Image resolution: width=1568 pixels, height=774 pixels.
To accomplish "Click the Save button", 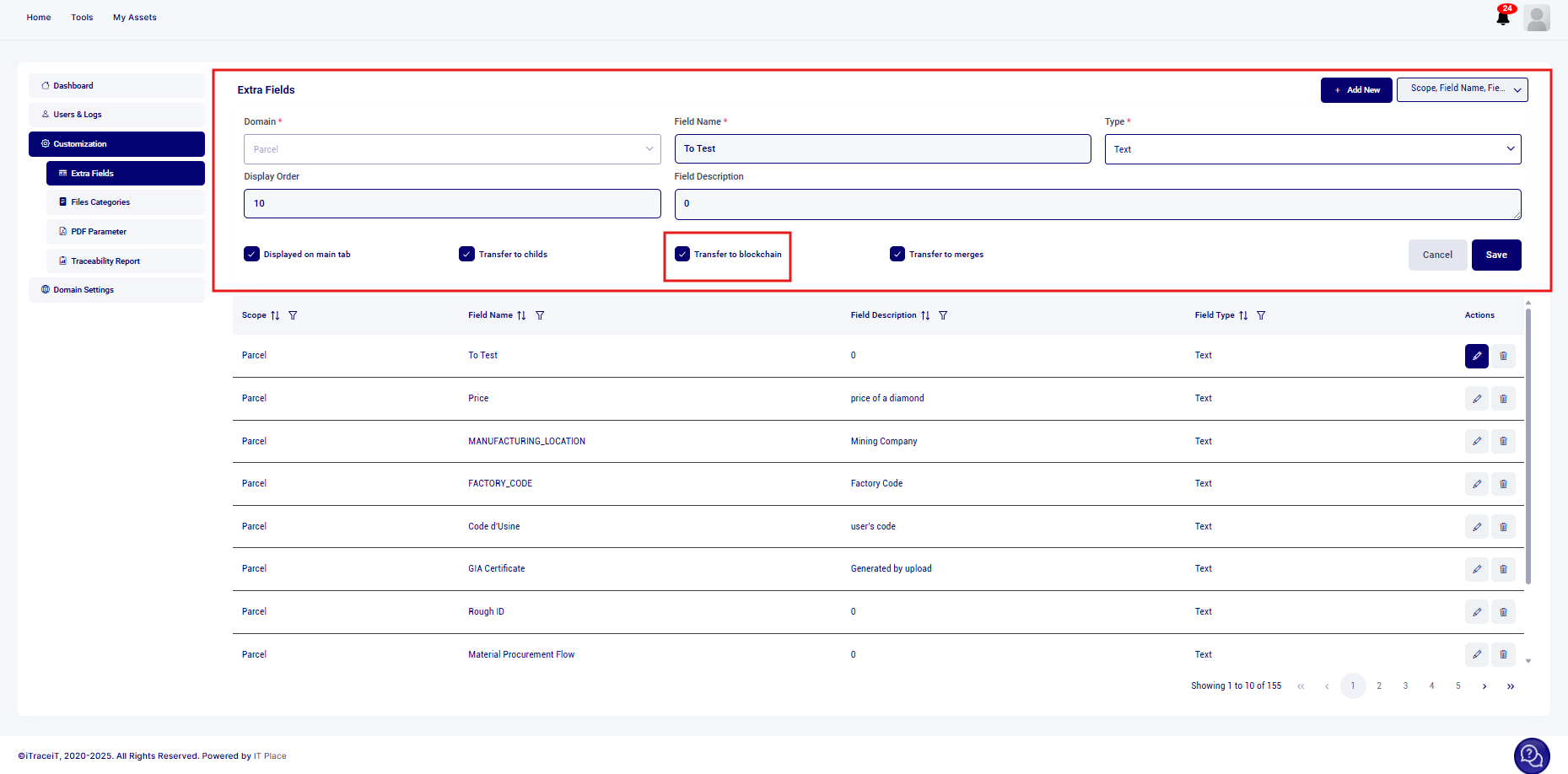I will tap(1495, 255).
